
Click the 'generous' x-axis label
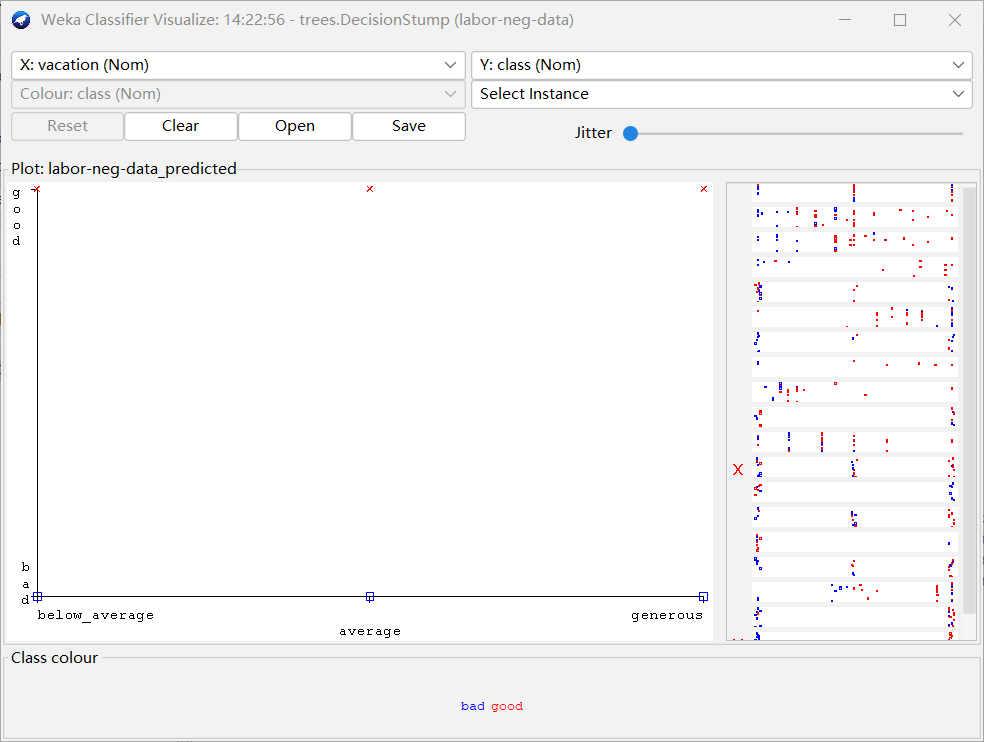pos(667,615)
